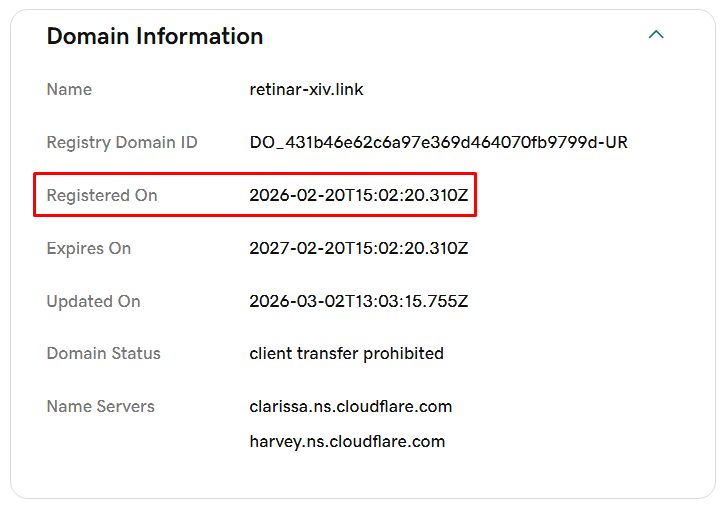Open the harvey.ns.cloudflare.com name server
The width and height of the screenshot is (727, 505).
click(x=346, y=442)
